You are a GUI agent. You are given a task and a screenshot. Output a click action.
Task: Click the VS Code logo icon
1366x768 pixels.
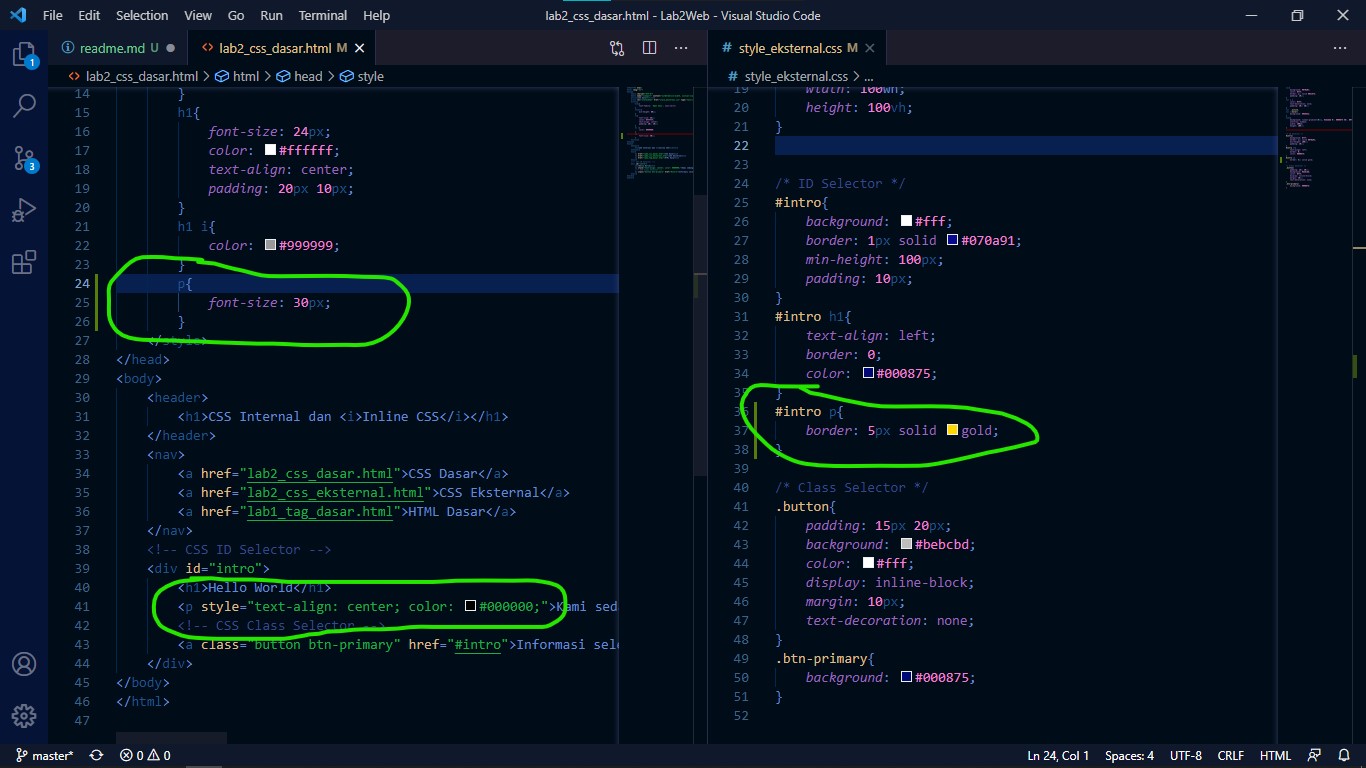pos(17,15)
